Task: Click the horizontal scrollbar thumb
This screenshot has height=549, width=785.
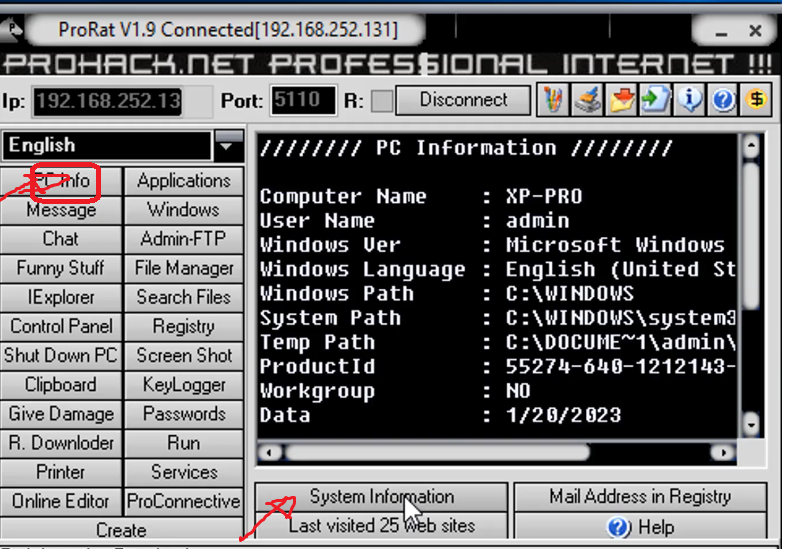Action: pyautogui.click(x=437, y=452)
